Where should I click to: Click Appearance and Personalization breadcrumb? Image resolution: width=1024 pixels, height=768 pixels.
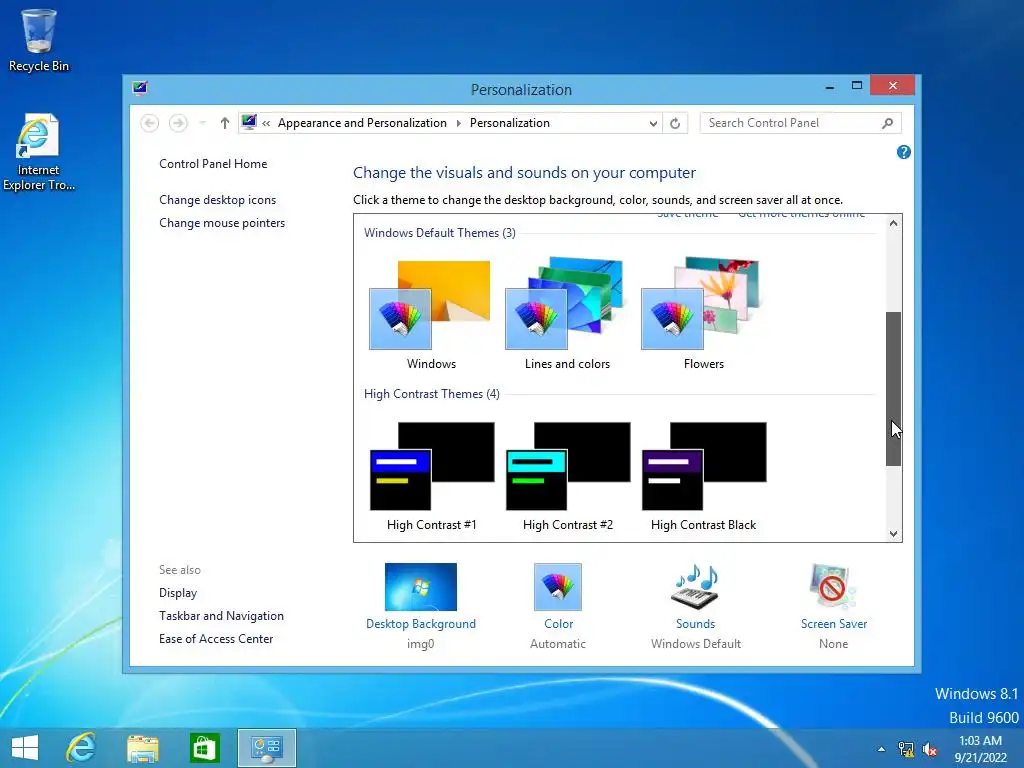click(362, 123)
